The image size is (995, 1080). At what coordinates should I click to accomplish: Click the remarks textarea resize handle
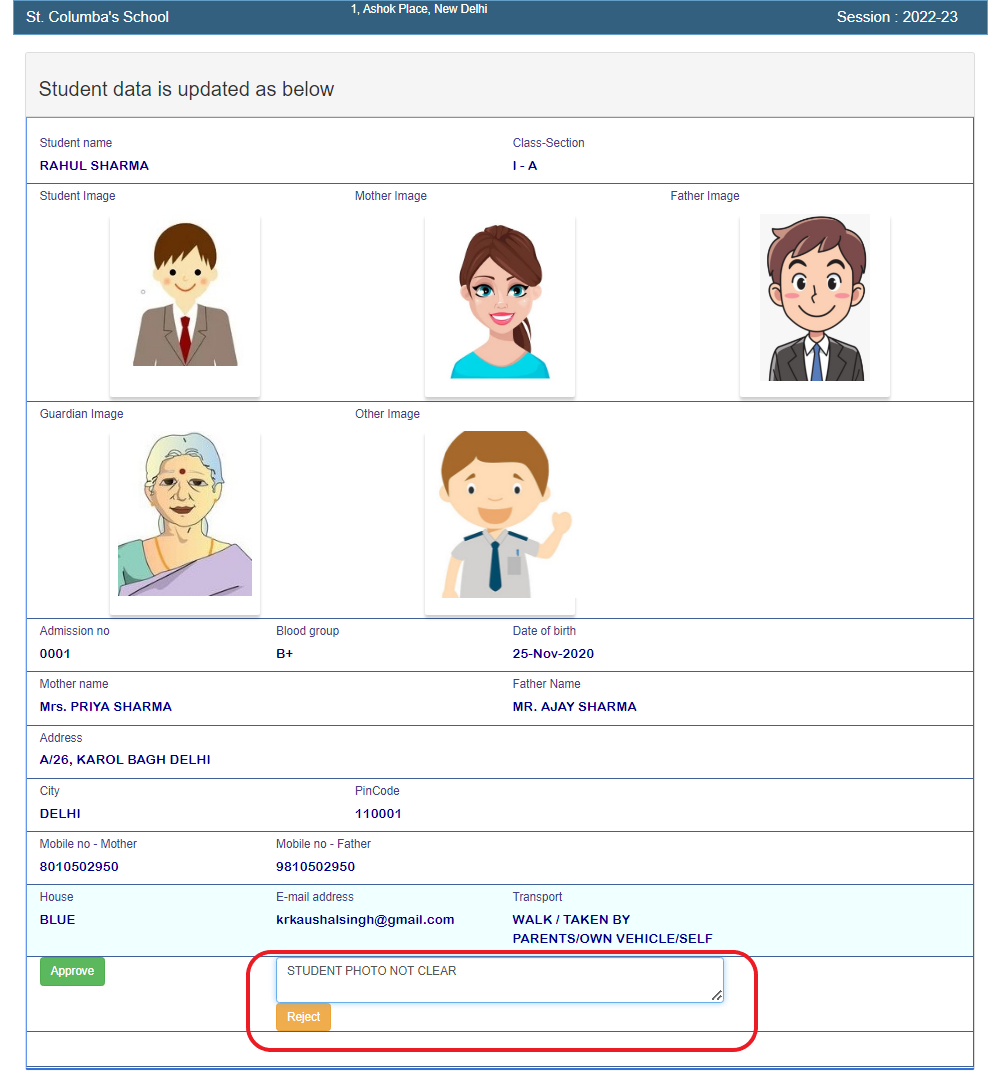click(717, 996)
